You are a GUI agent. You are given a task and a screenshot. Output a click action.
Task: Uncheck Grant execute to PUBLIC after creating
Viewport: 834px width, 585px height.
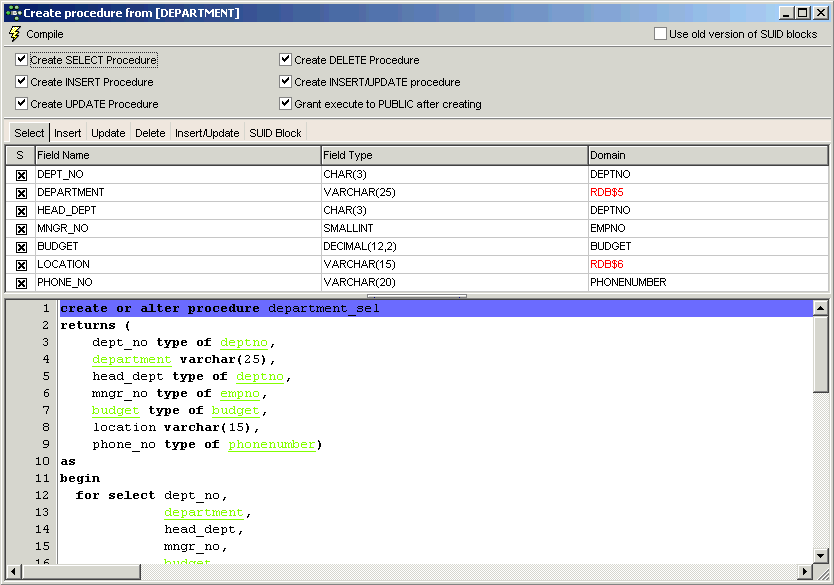tap(286, 104)
